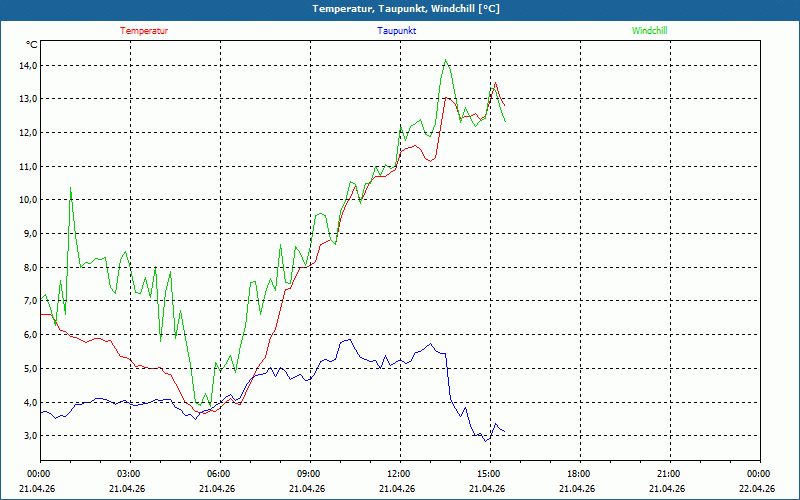Select the 09:00 time axis label
This screenshot has width=800, height=500.
point(309,474)
